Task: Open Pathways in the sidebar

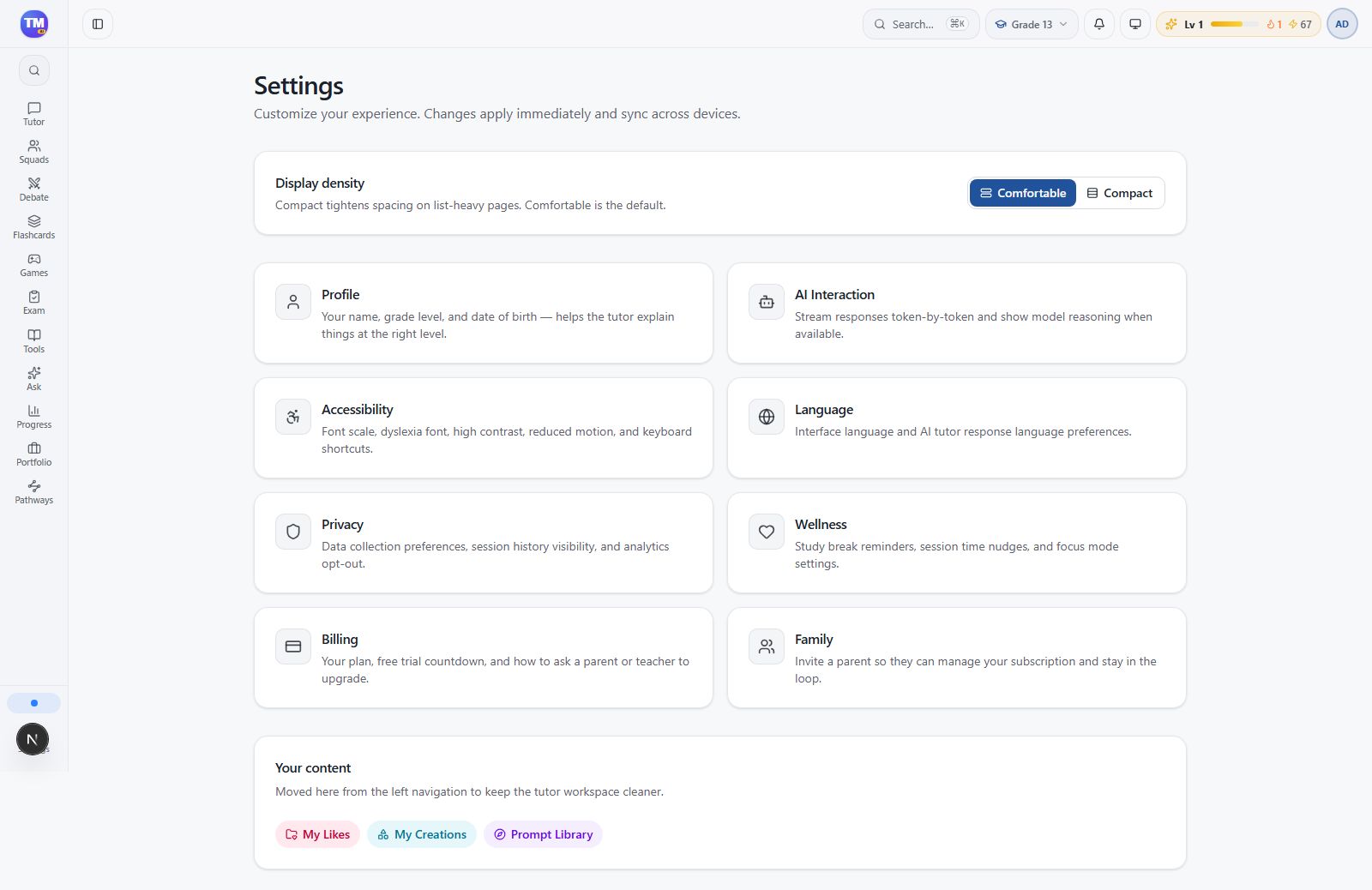Action: (x=34, y=492)
